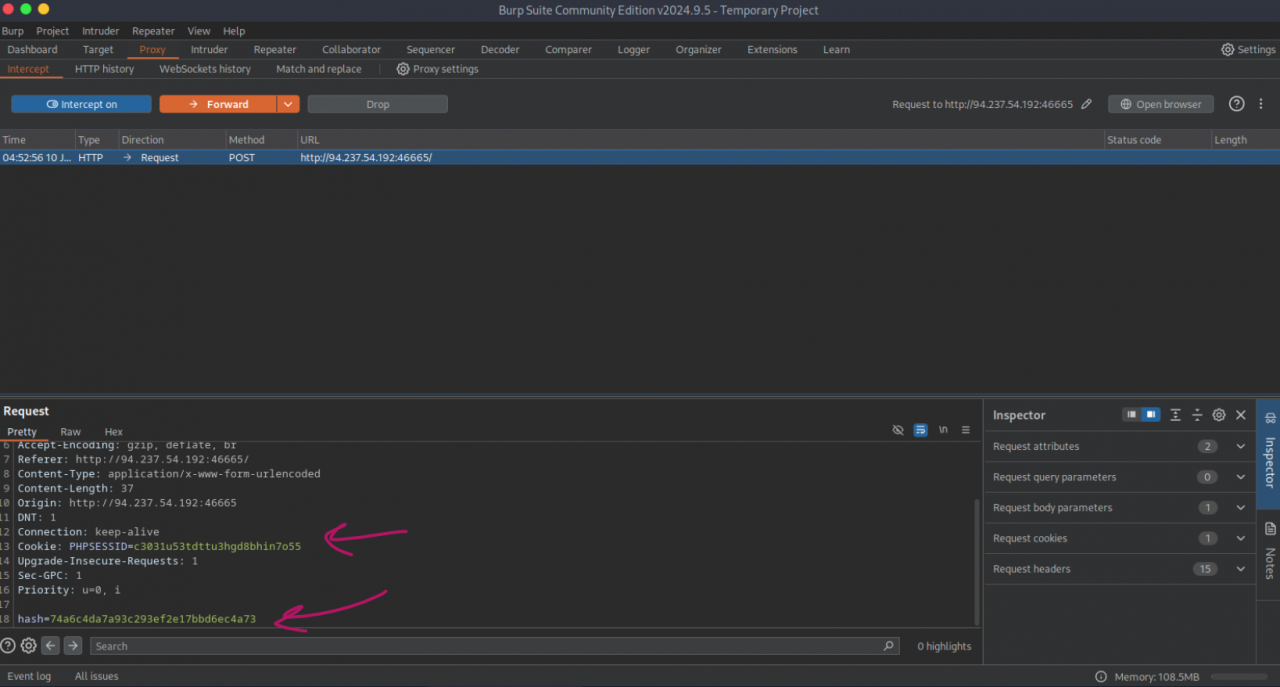
Task: Open the Notes side tab
Action: tap(1269, 552)
